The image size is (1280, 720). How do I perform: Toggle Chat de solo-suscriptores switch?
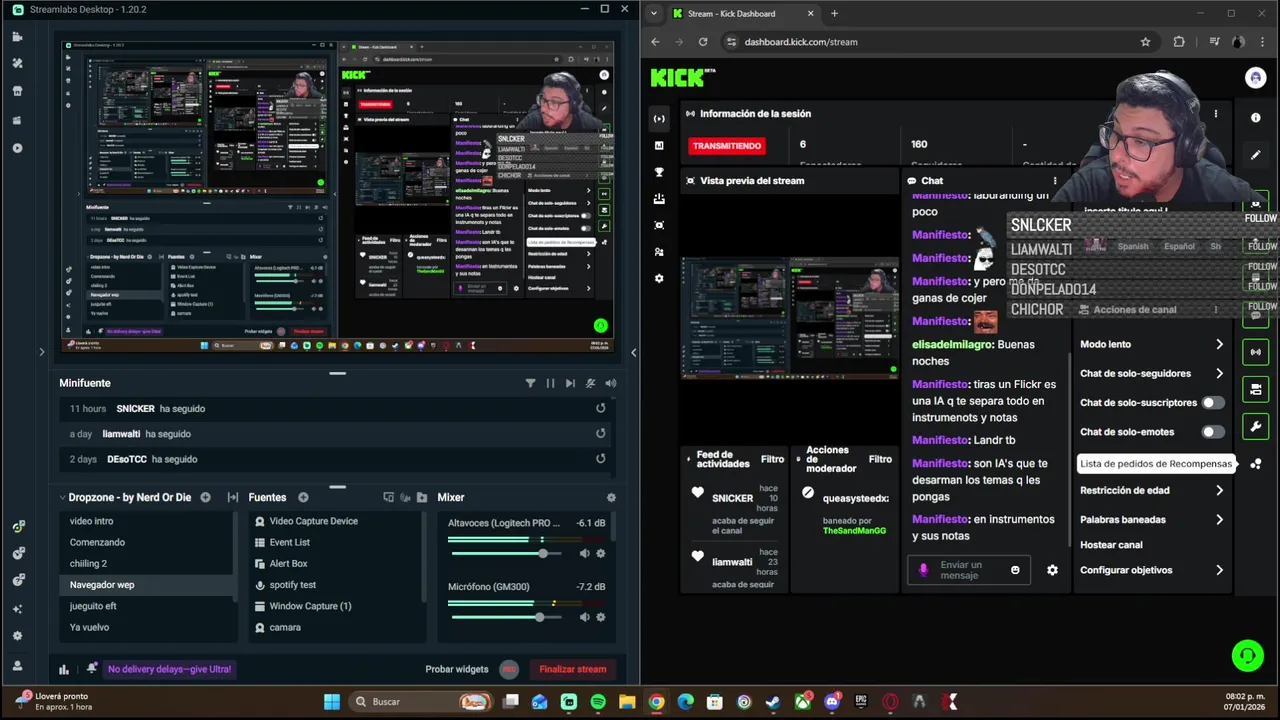1213,403
